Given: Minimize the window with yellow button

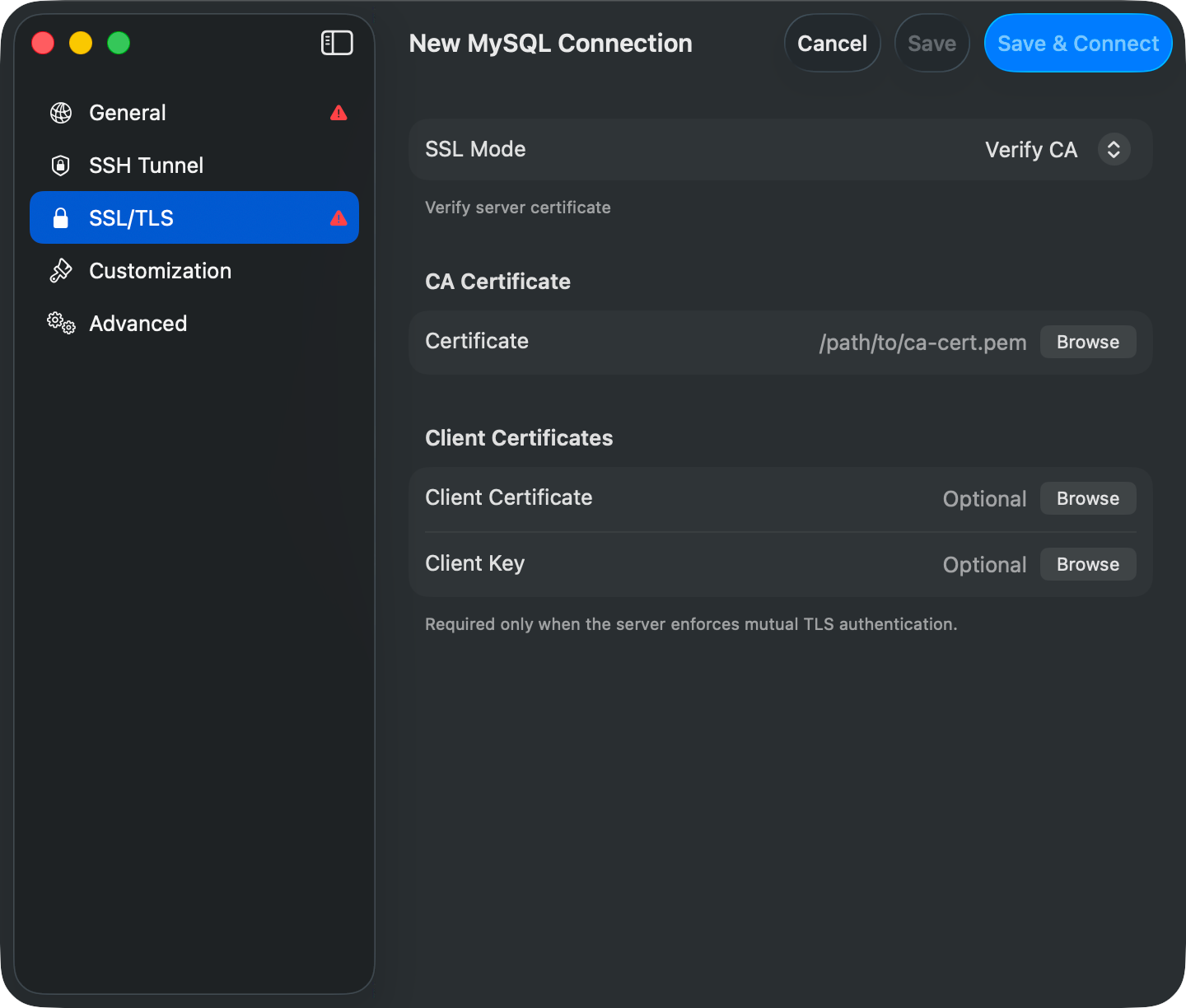Looking at the screenshot, I should [81, 43].
